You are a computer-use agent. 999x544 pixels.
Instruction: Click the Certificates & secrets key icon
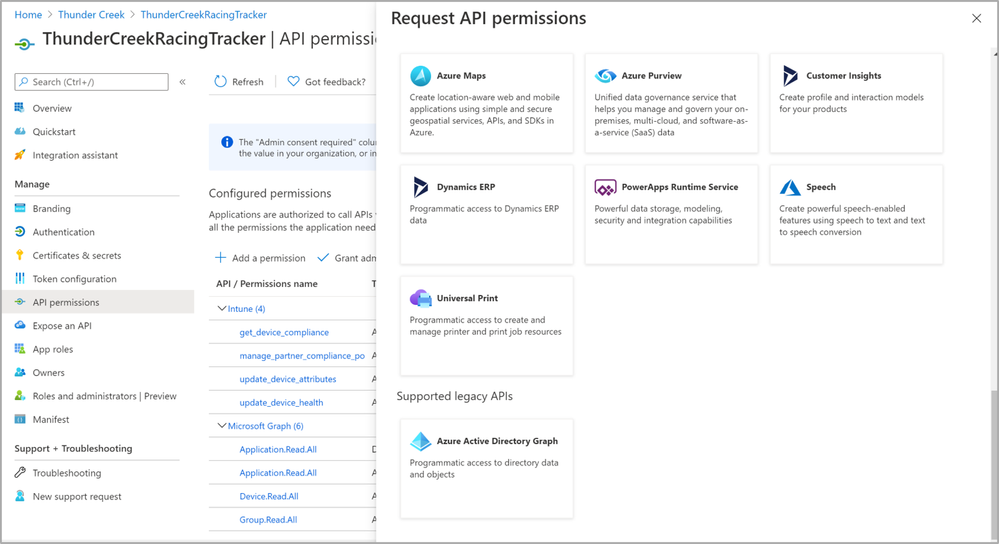[x=20, y=255]
